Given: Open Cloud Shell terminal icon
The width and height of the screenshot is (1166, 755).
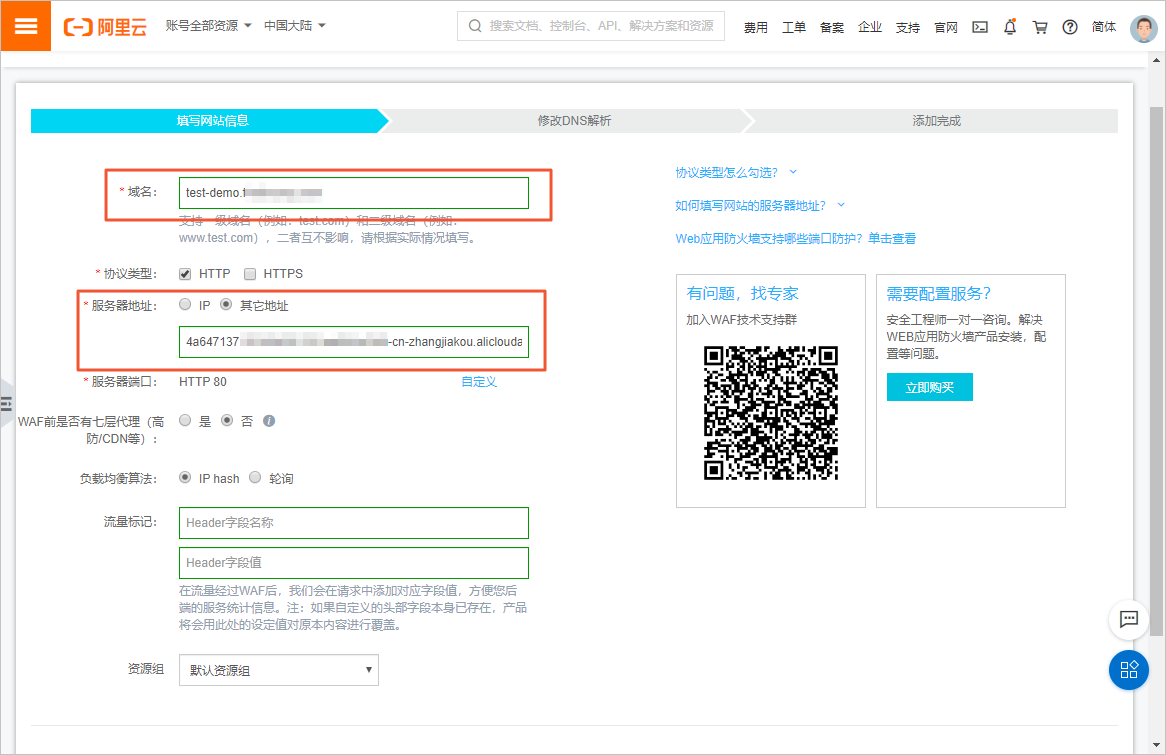Looking at the screenshot, I should [x=980, y=28].
